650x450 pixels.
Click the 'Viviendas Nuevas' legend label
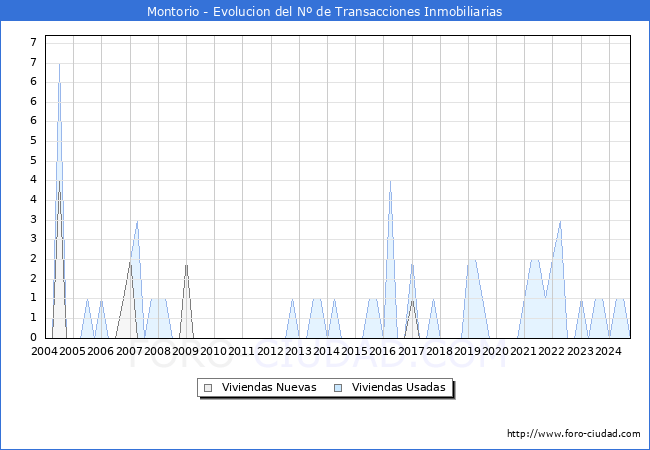click(269, 387)
